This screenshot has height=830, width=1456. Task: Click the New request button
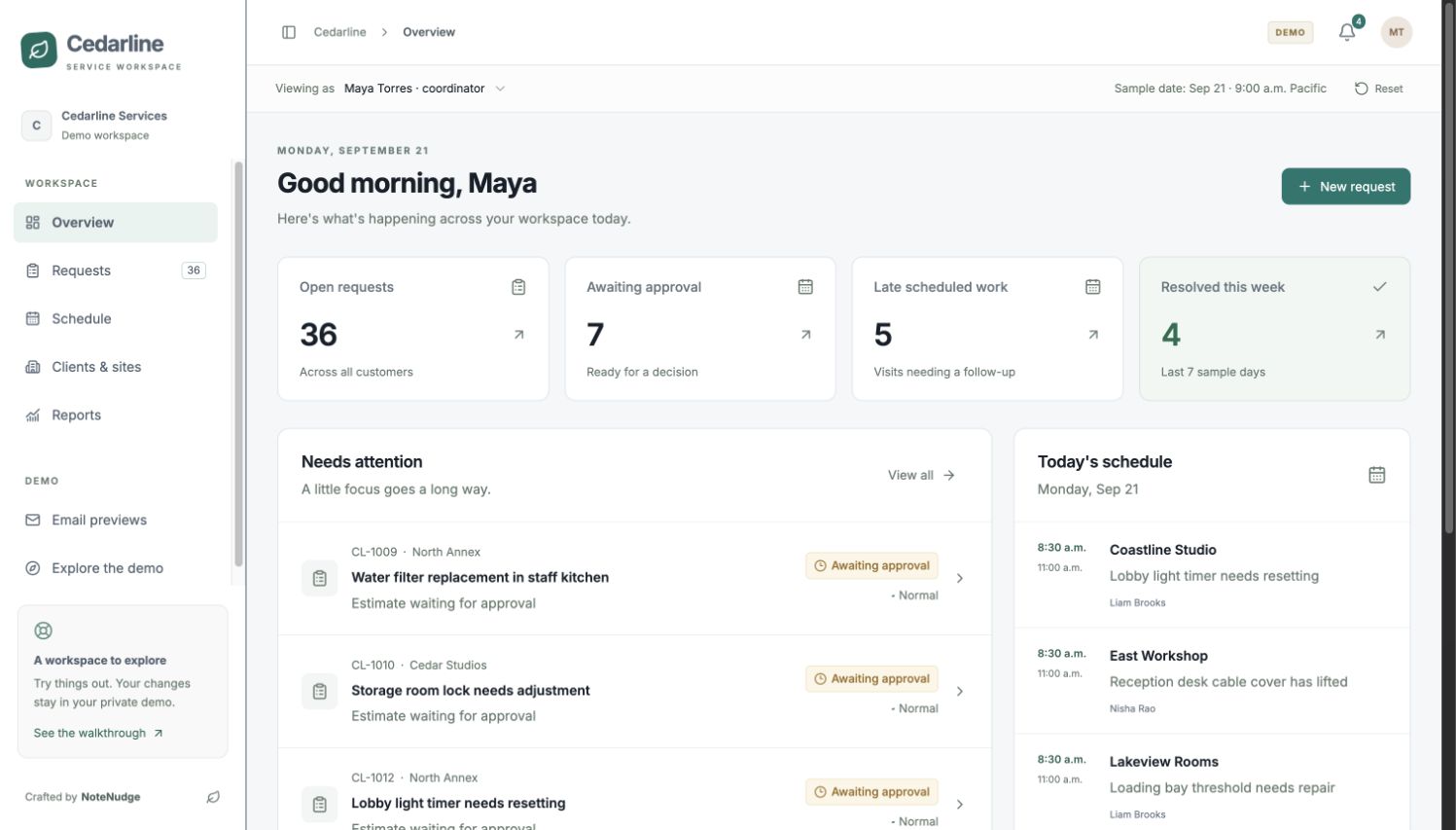[x=1346, y=187]
